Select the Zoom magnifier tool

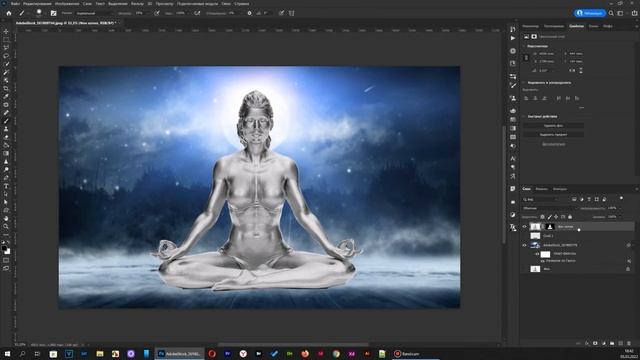[x=6, y=226]
